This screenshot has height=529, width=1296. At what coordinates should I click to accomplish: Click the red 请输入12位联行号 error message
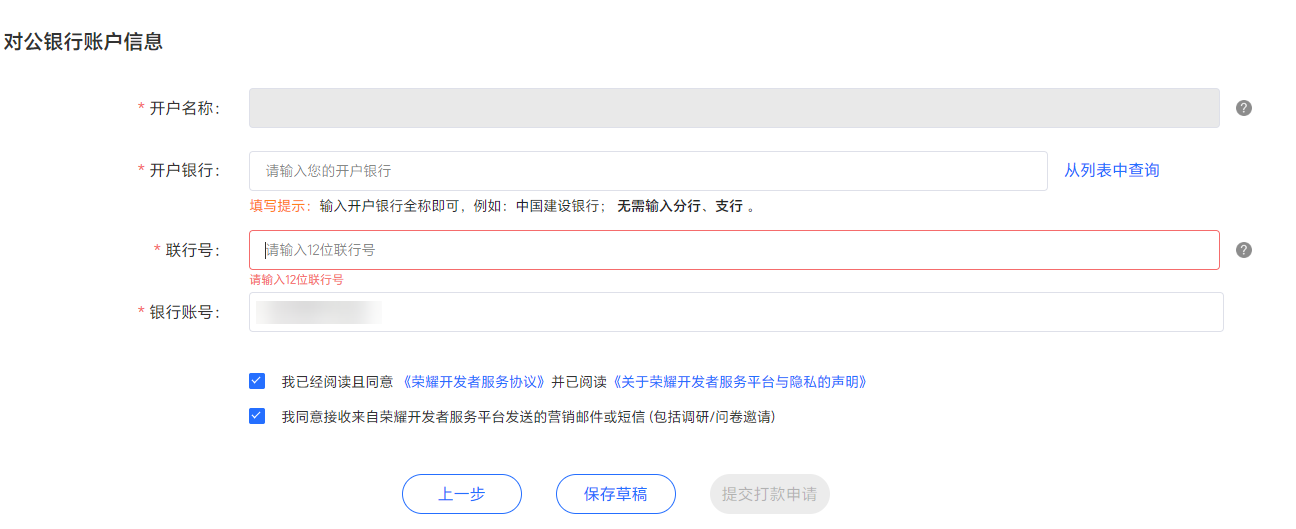coord(296,280)
